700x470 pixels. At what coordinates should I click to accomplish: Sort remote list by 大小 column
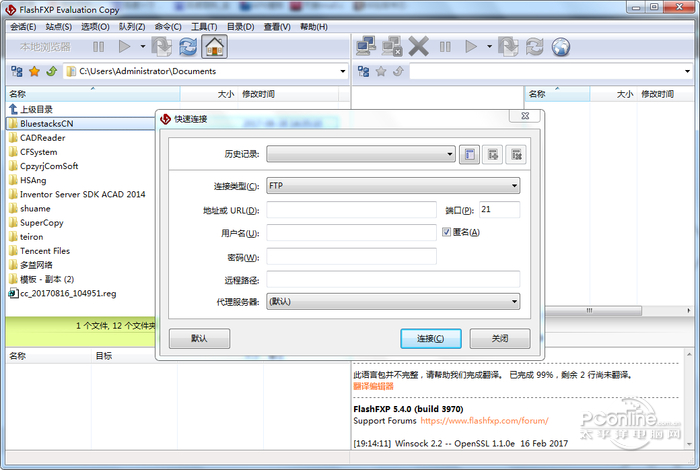pyautogui.click(x=614, y=94)
